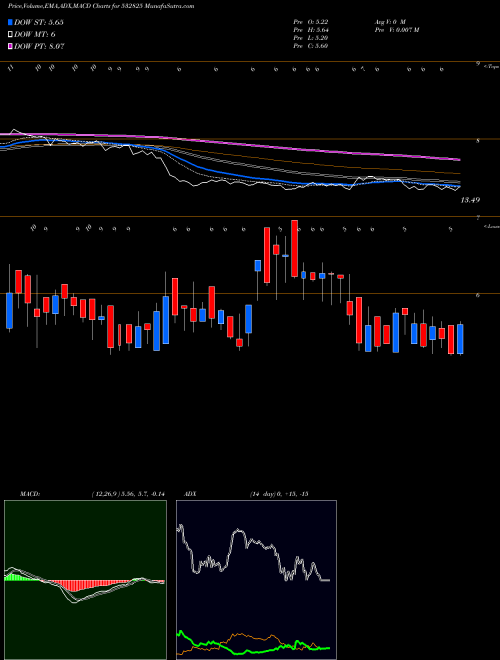The width and height of the screenshot is (500, 660).
Task: Click the white DOW MT legend swatch
Action: tap(11, 35)
